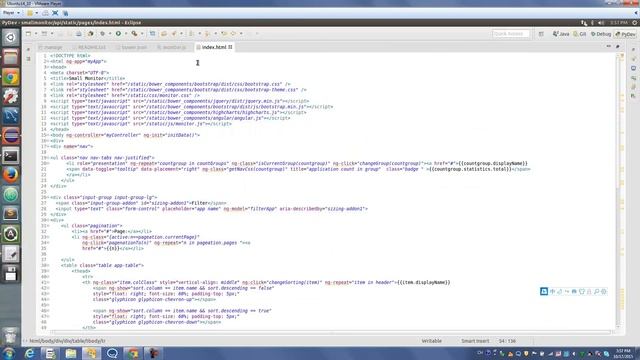Image resolution: width=640 pixels, height=360 pixels.
Task: Collapse the pagination ul fold on line 31
Action: 48,226
